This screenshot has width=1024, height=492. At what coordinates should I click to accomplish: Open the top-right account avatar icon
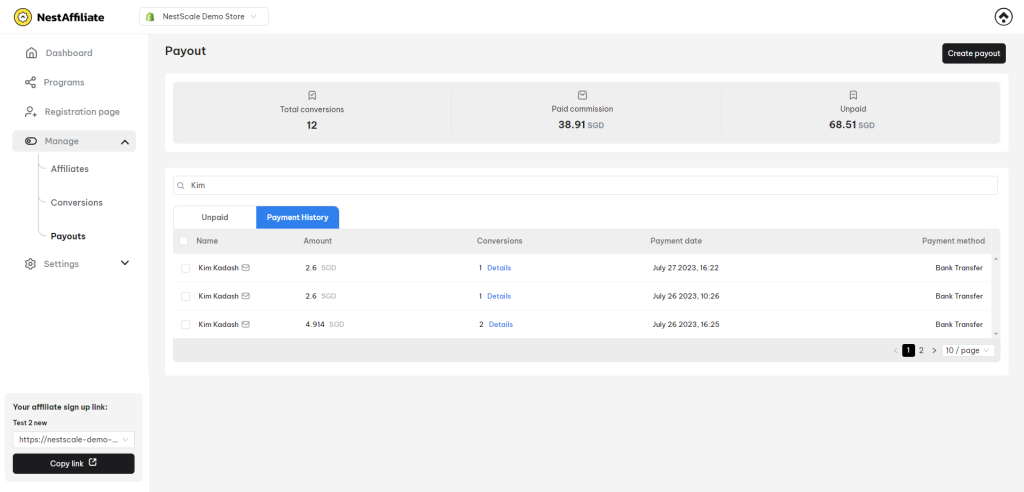click(1003, 17)
